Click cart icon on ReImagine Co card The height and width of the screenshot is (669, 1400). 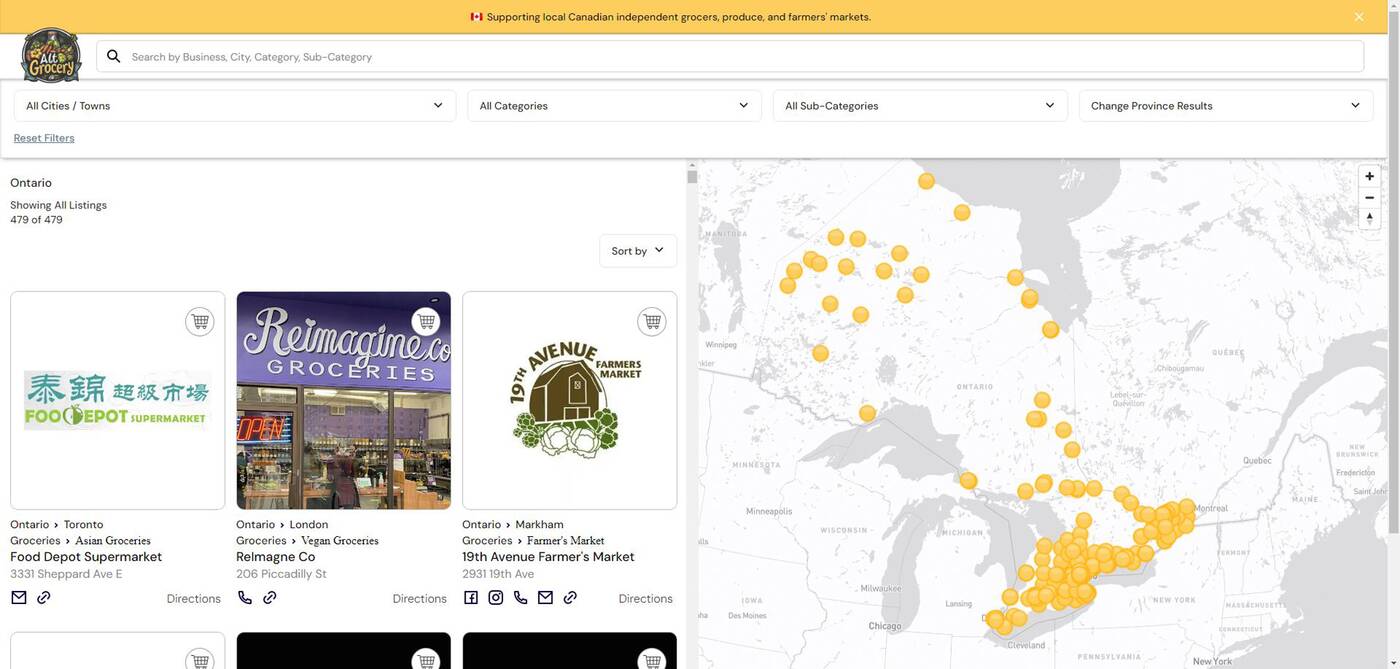click(x=426, y=322)
